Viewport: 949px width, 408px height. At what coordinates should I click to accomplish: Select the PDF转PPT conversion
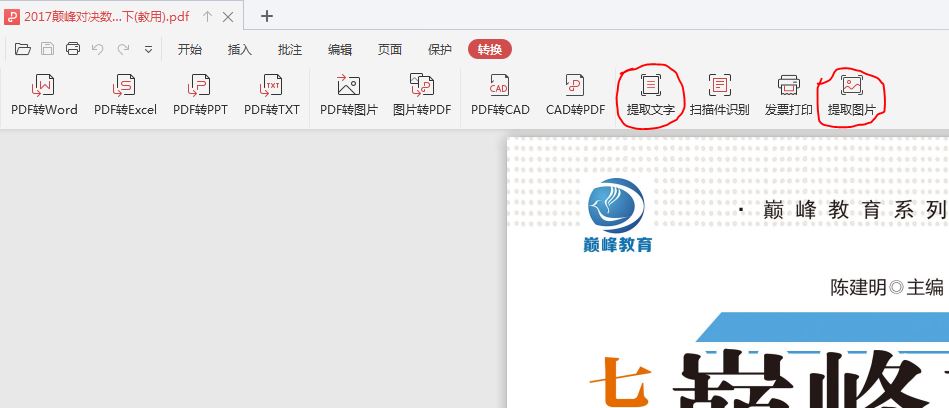pyautogui.click(x=200, y=95)
